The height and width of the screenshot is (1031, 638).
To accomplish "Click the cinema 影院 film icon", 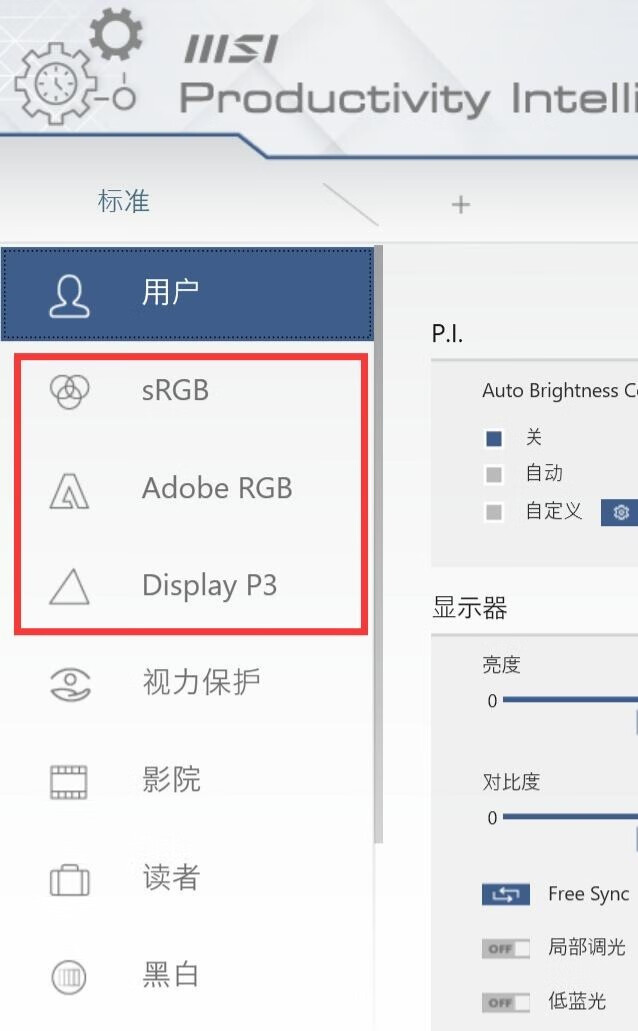I will (69, 782).
